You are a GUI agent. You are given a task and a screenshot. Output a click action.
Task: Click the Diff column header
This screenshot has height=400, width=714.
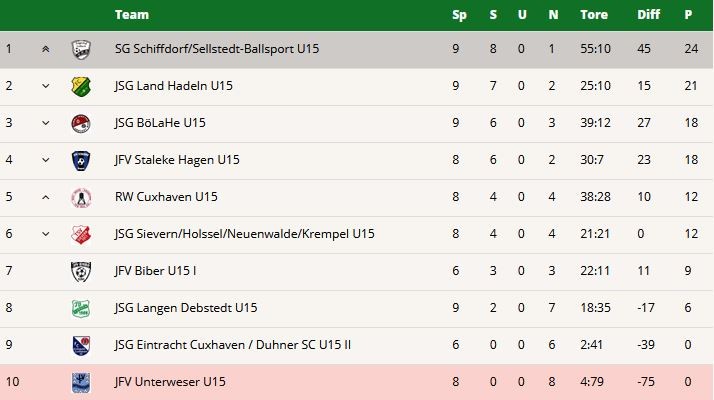pyautogui.click(x=648, y=15)
